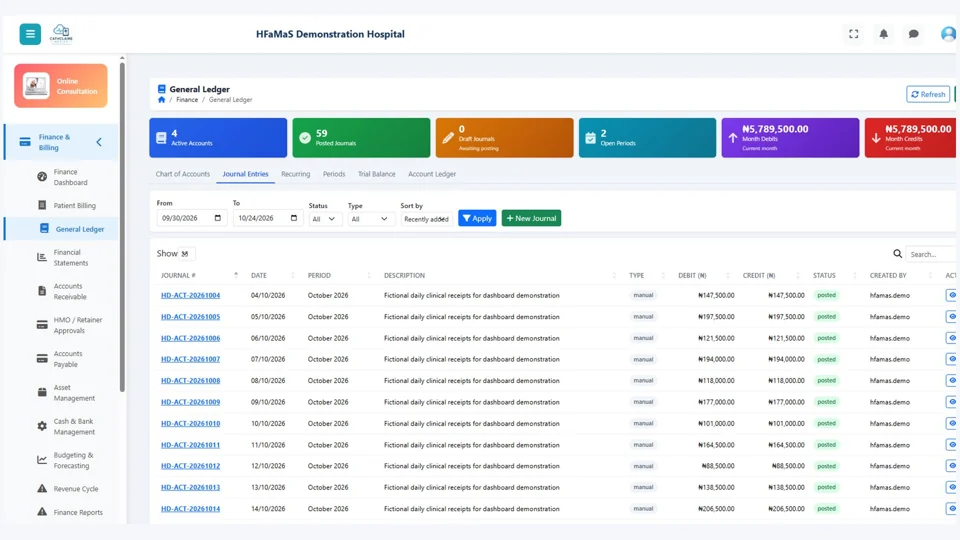Switch to Chart of Accounts tab

[x=182, y=174]
